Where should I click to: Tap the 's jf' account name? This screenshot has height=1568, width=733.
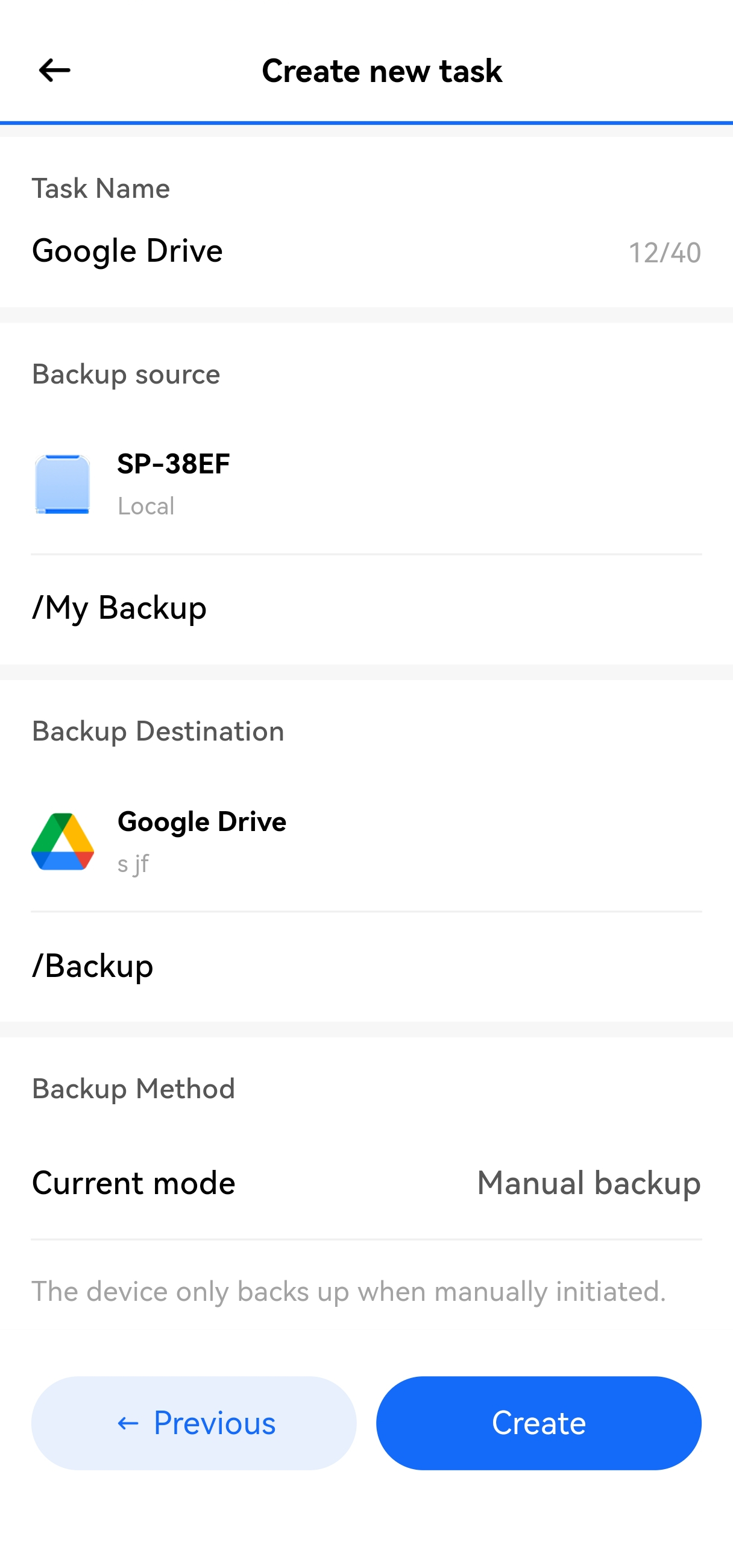click(133, 863)
